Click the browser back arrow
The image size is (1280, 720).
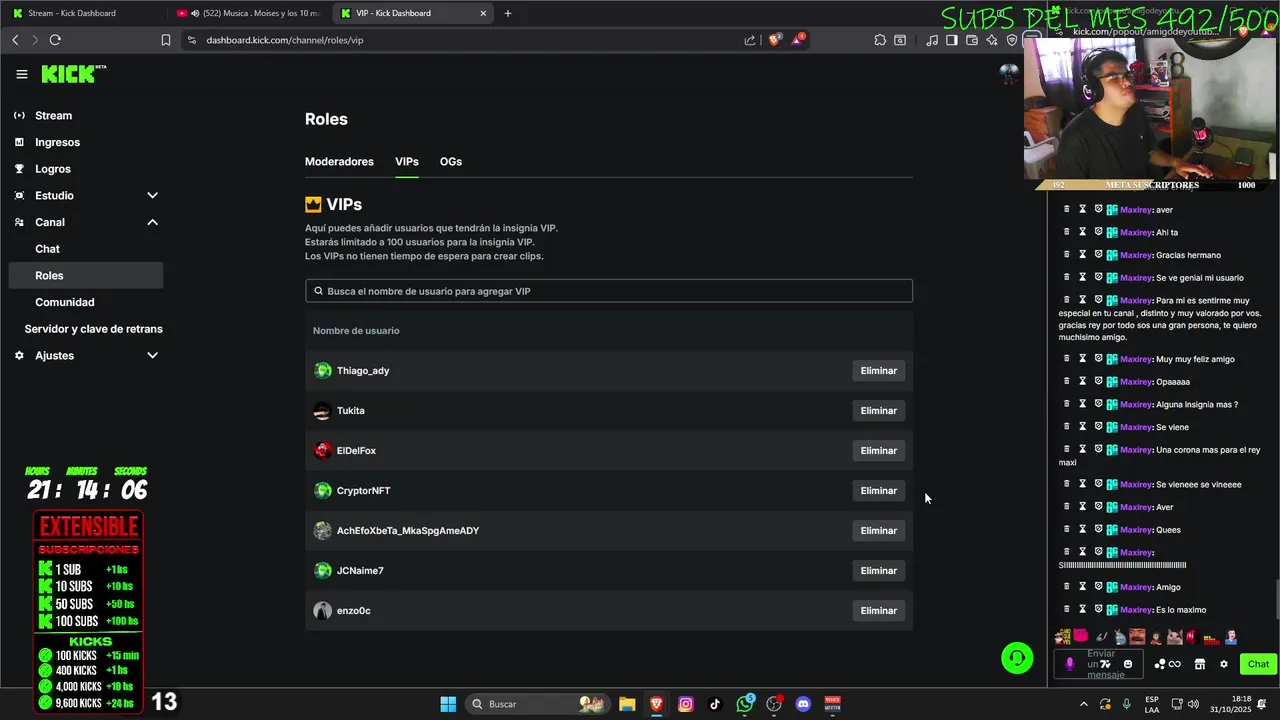tap(15, 40)
